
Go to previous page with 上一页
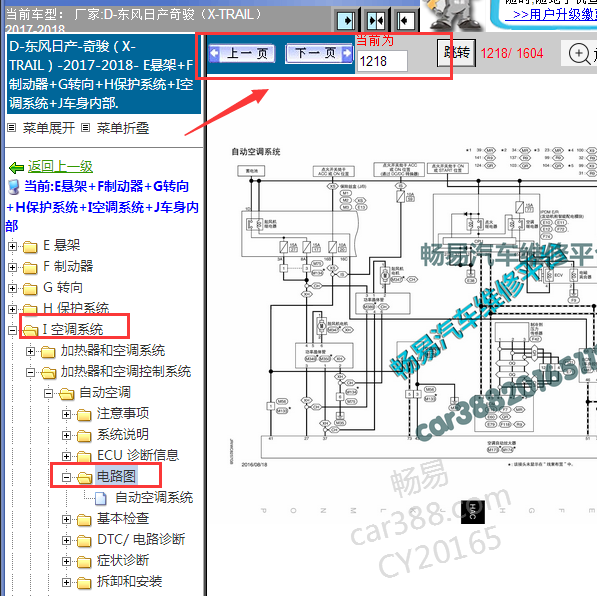(x=243, y=54)
